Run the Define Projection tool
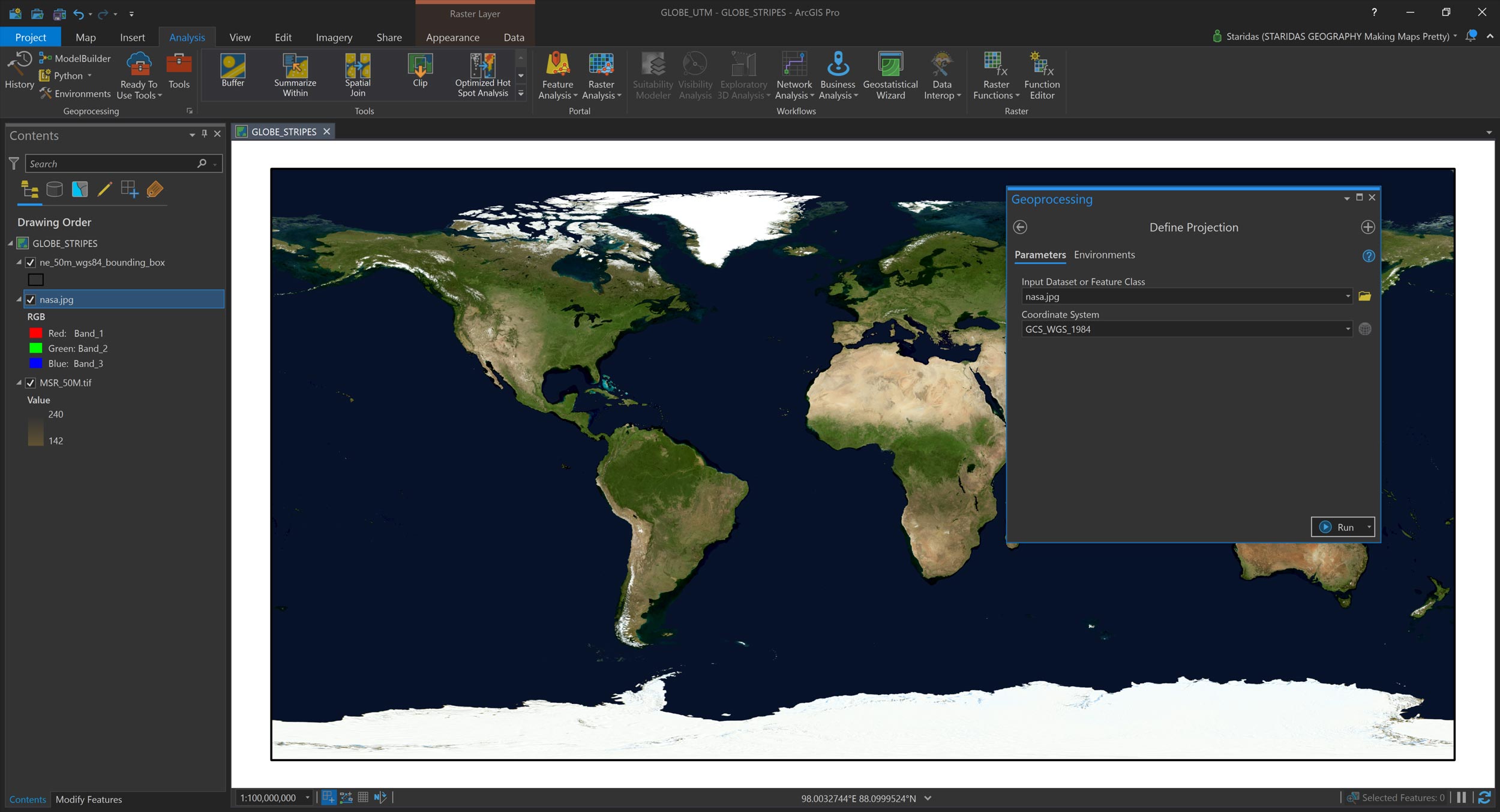Viewport: 1500px width, 812px height. [1337, 527]
